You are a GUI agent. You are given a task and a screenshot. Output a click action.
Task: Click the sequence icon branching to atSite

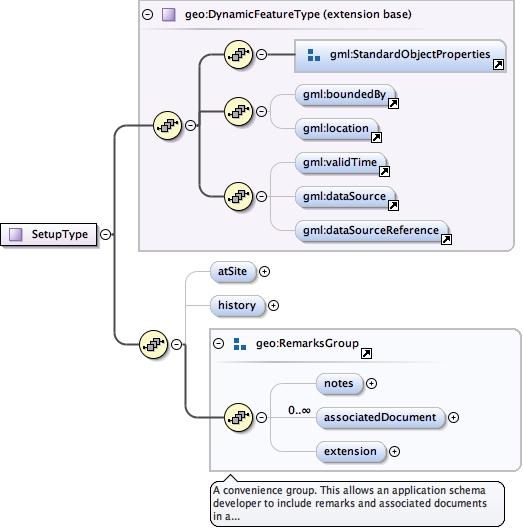(154, 344)
